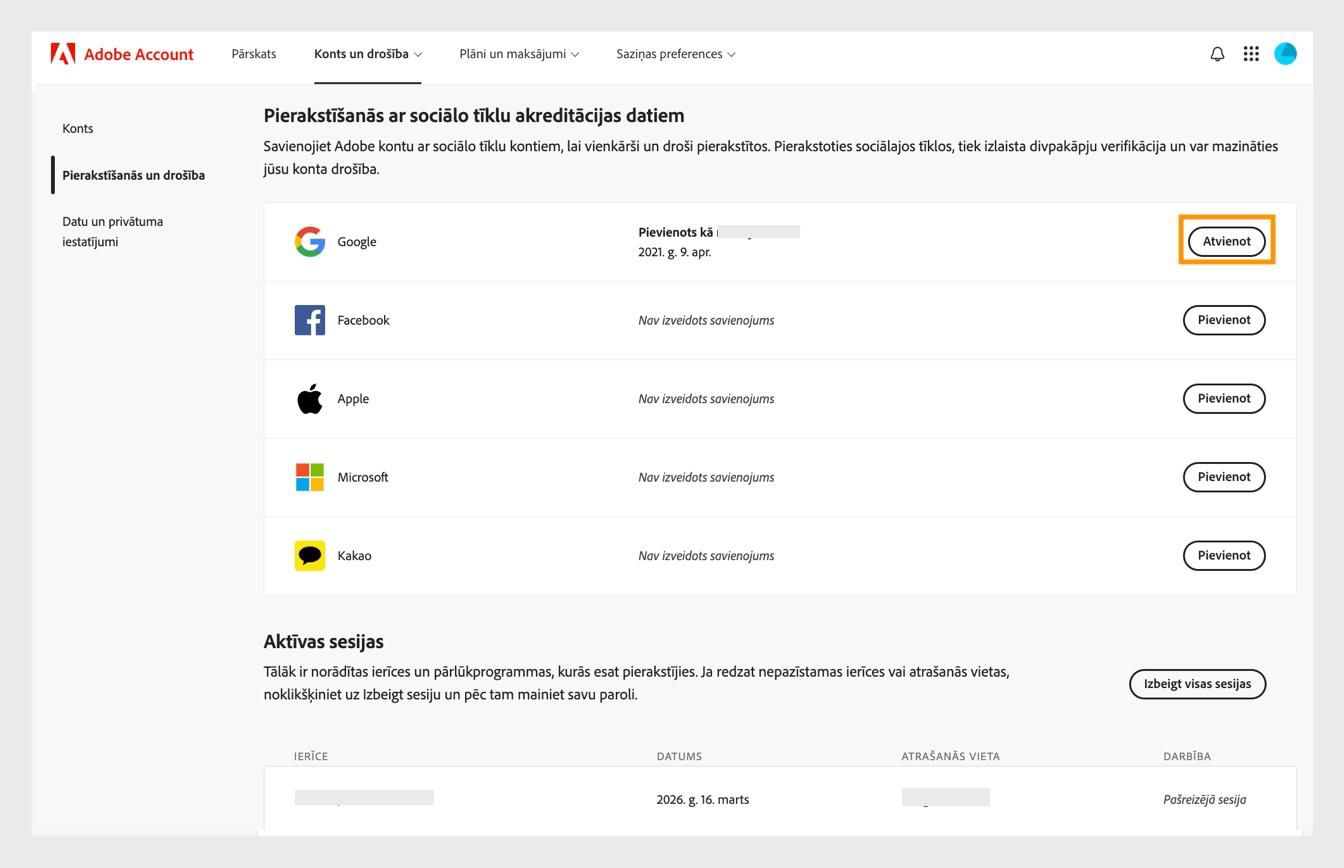Click the Kakao chat bubble icon

(310, 555)
